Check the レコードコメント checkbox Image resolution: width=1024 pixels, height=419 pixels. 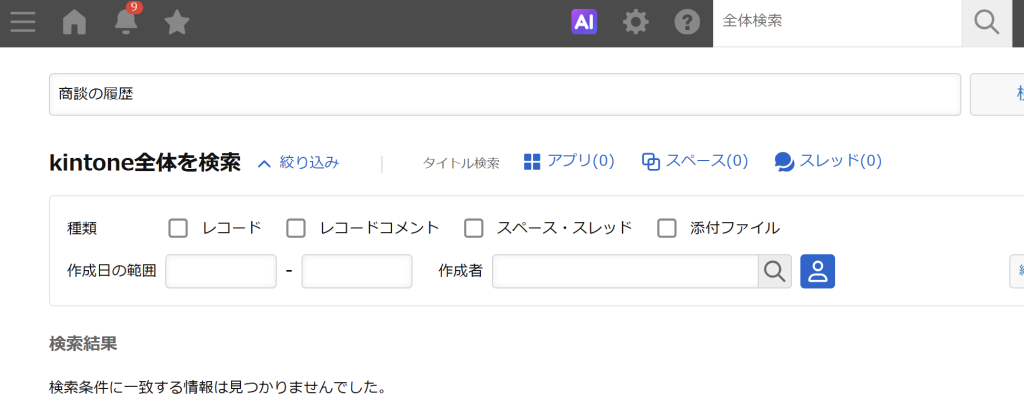[296, 228]
